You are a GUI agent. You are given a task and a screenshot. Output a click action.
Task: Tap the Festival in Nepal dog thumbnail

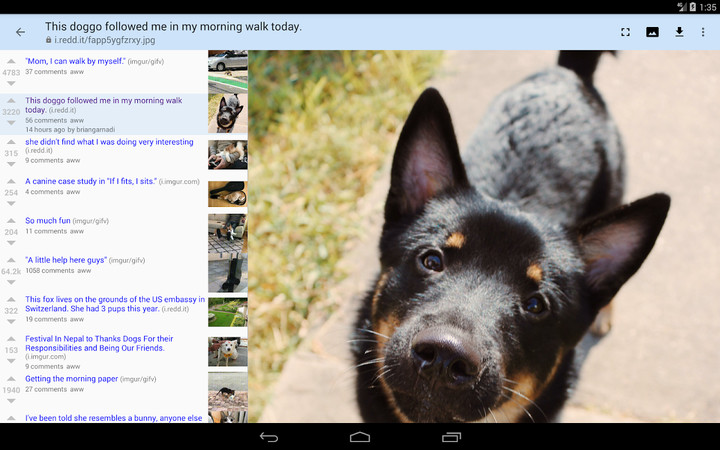[x=227, y=351]
